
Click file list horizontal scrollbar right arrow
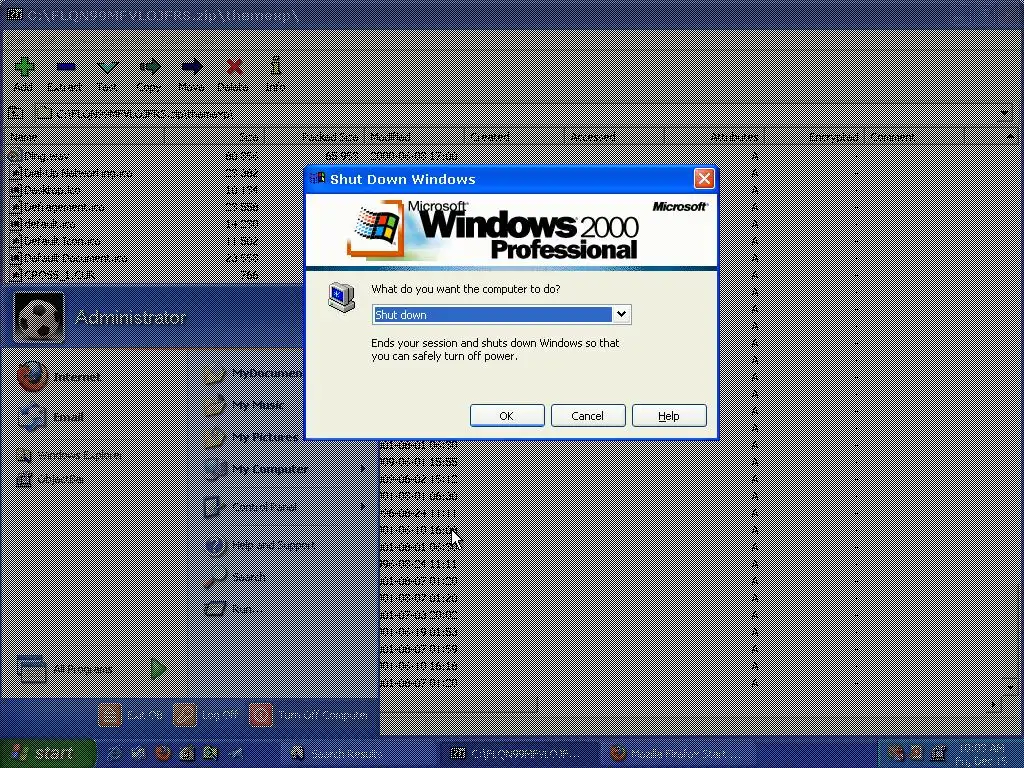coord(995,704)
